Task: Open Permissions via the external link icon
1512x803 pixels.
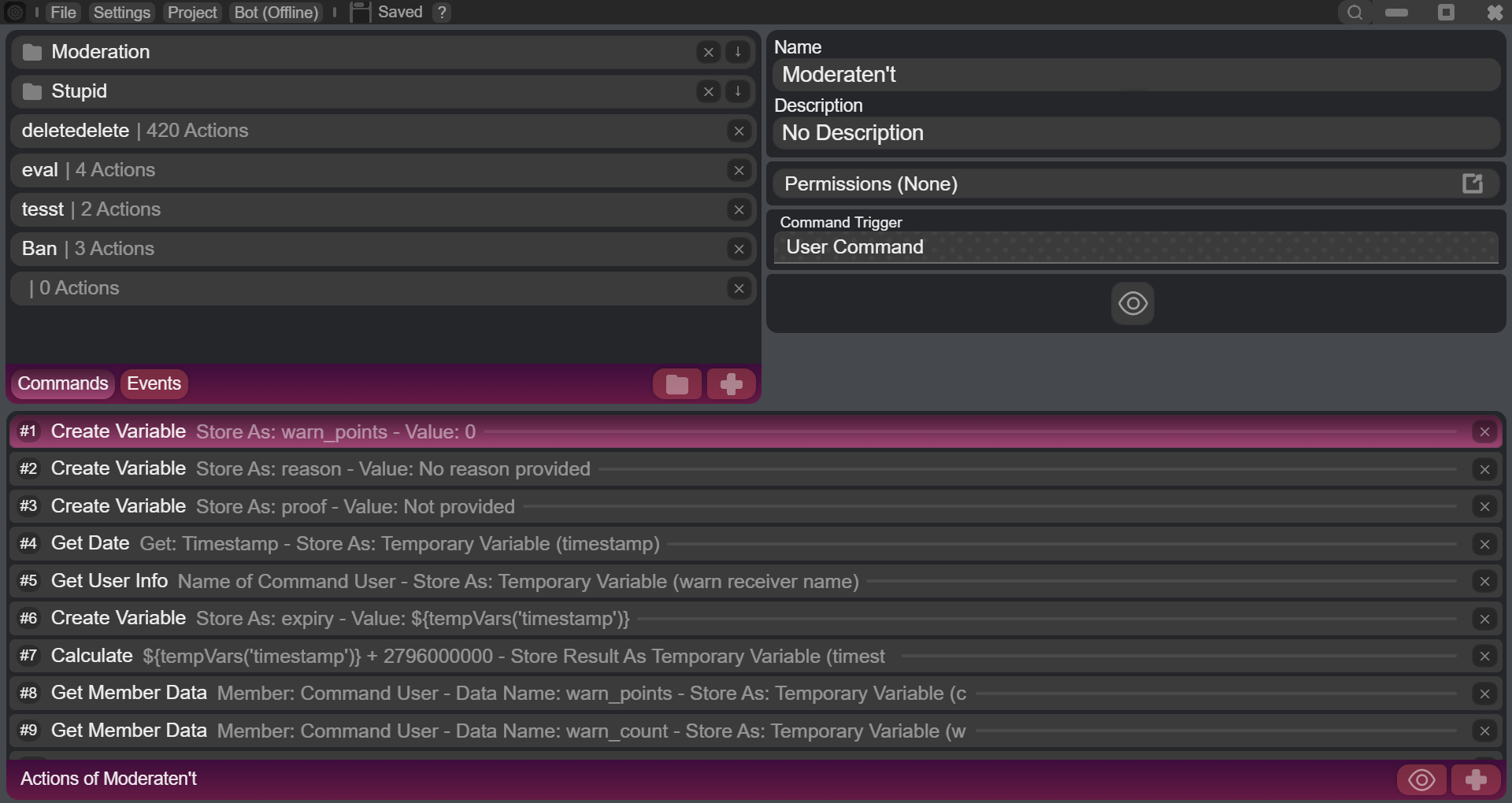Action: [1472, 183]
